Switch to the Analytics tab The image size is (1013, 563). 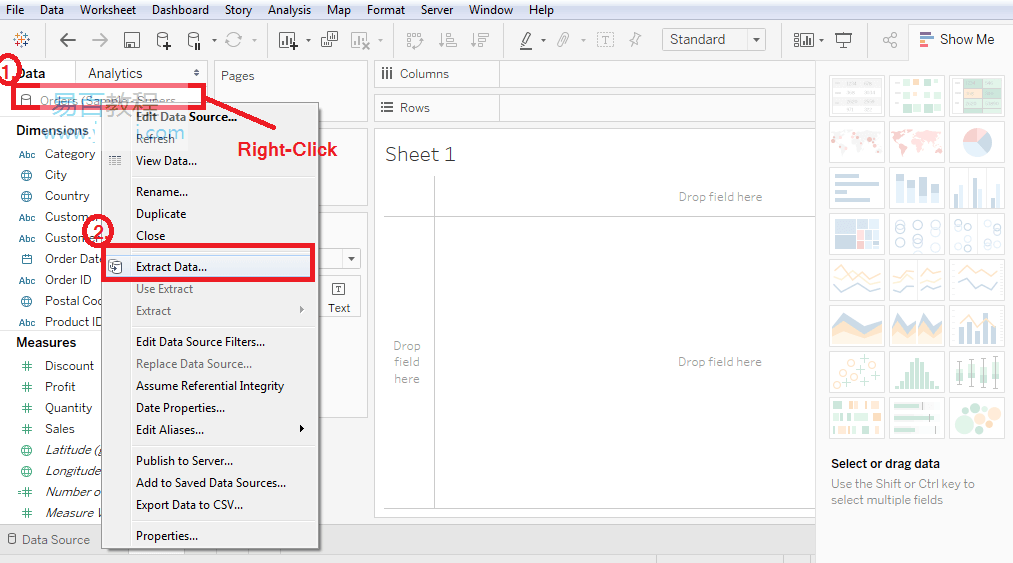115,73
